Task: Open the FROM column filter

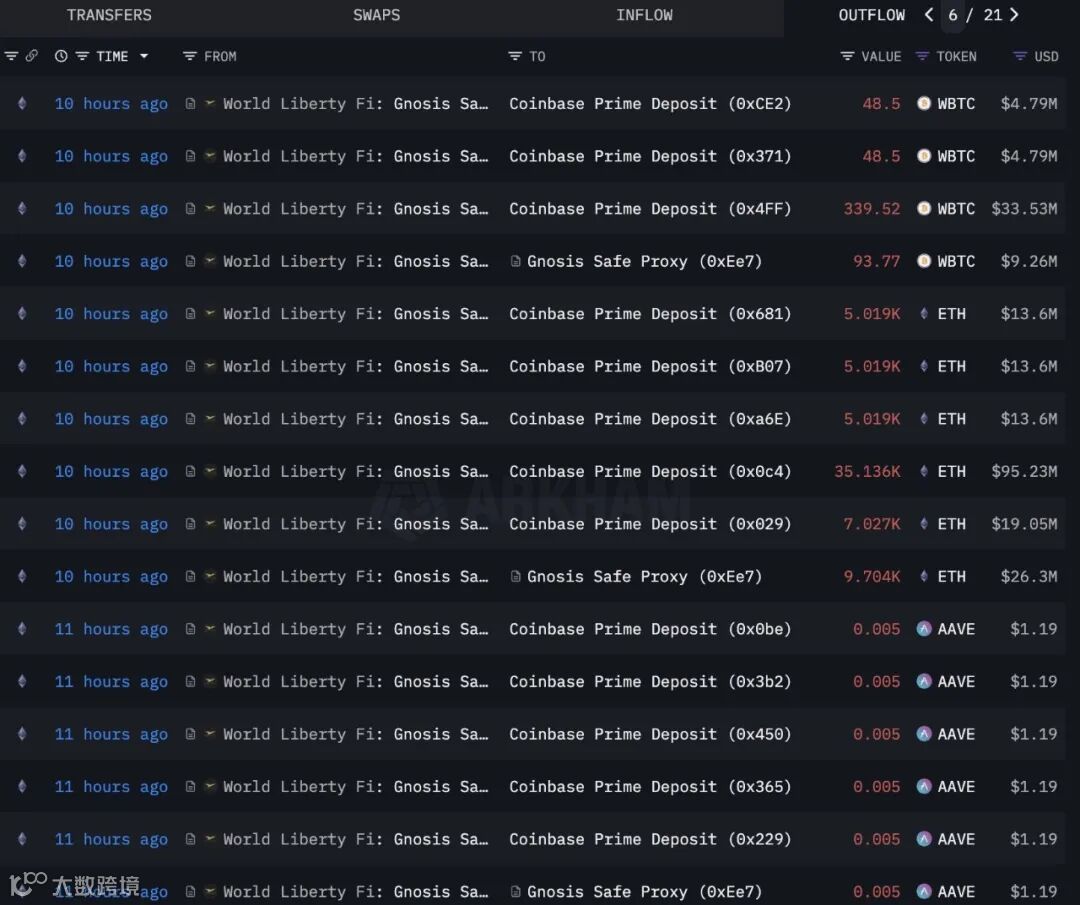Action: (x=189, y=56)
